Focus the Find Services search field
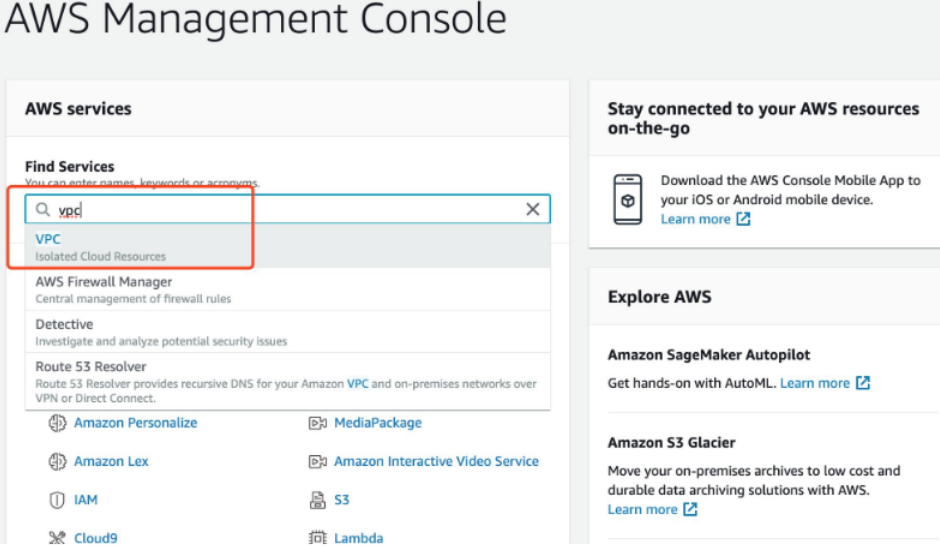 pos(287,209)
